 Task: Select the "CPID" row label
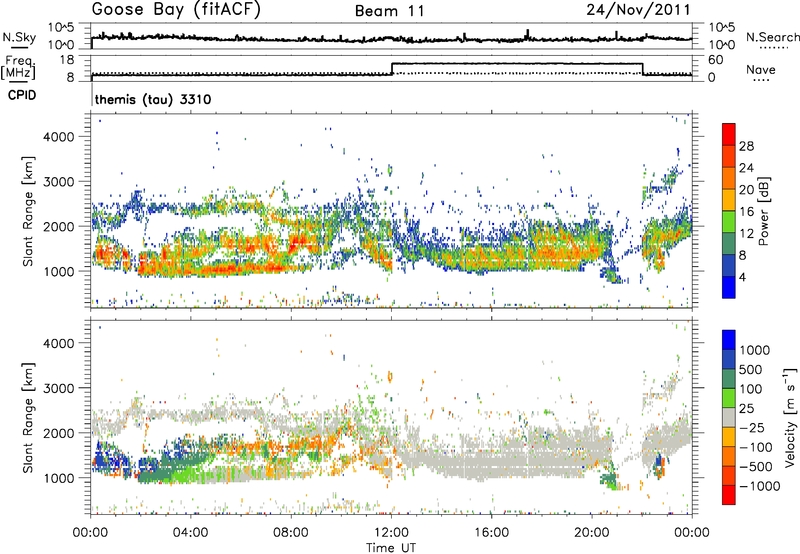point(22,95)
